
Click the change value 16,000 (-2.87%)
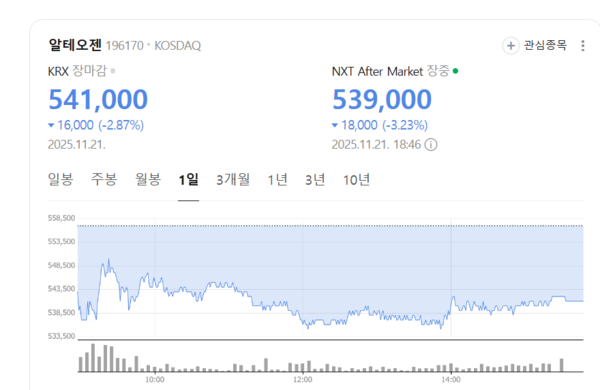(96, 125)
